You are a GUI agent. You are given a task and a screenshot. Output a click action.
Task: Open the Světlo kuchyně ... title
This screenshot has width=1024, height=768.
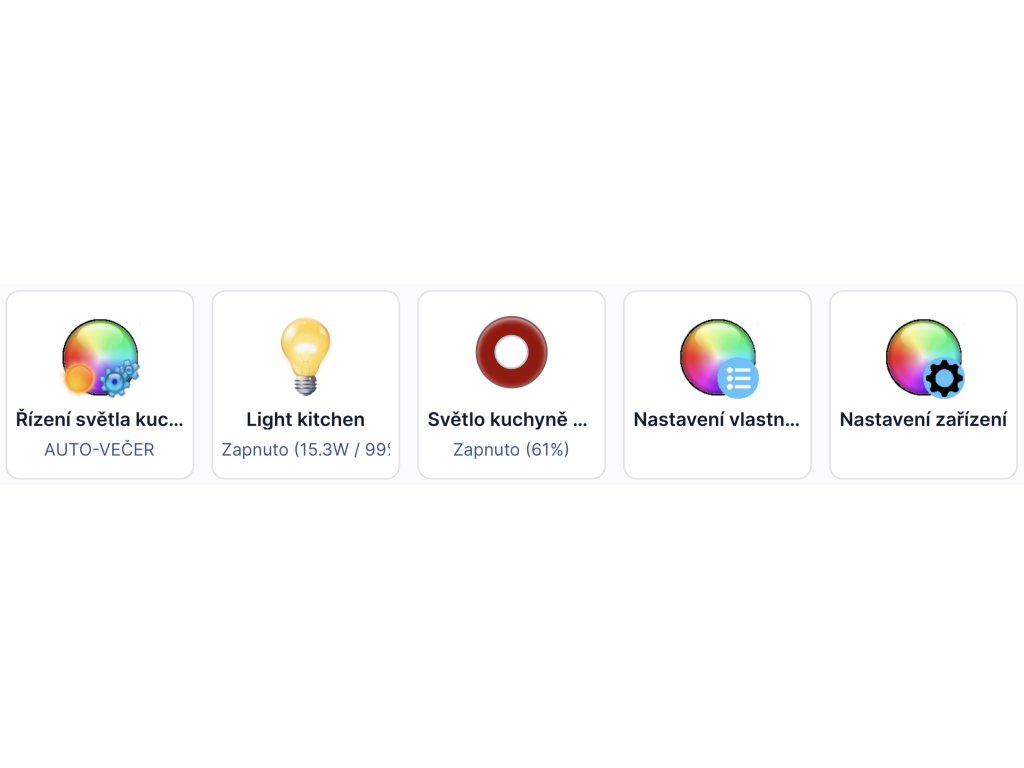(507, 419)
